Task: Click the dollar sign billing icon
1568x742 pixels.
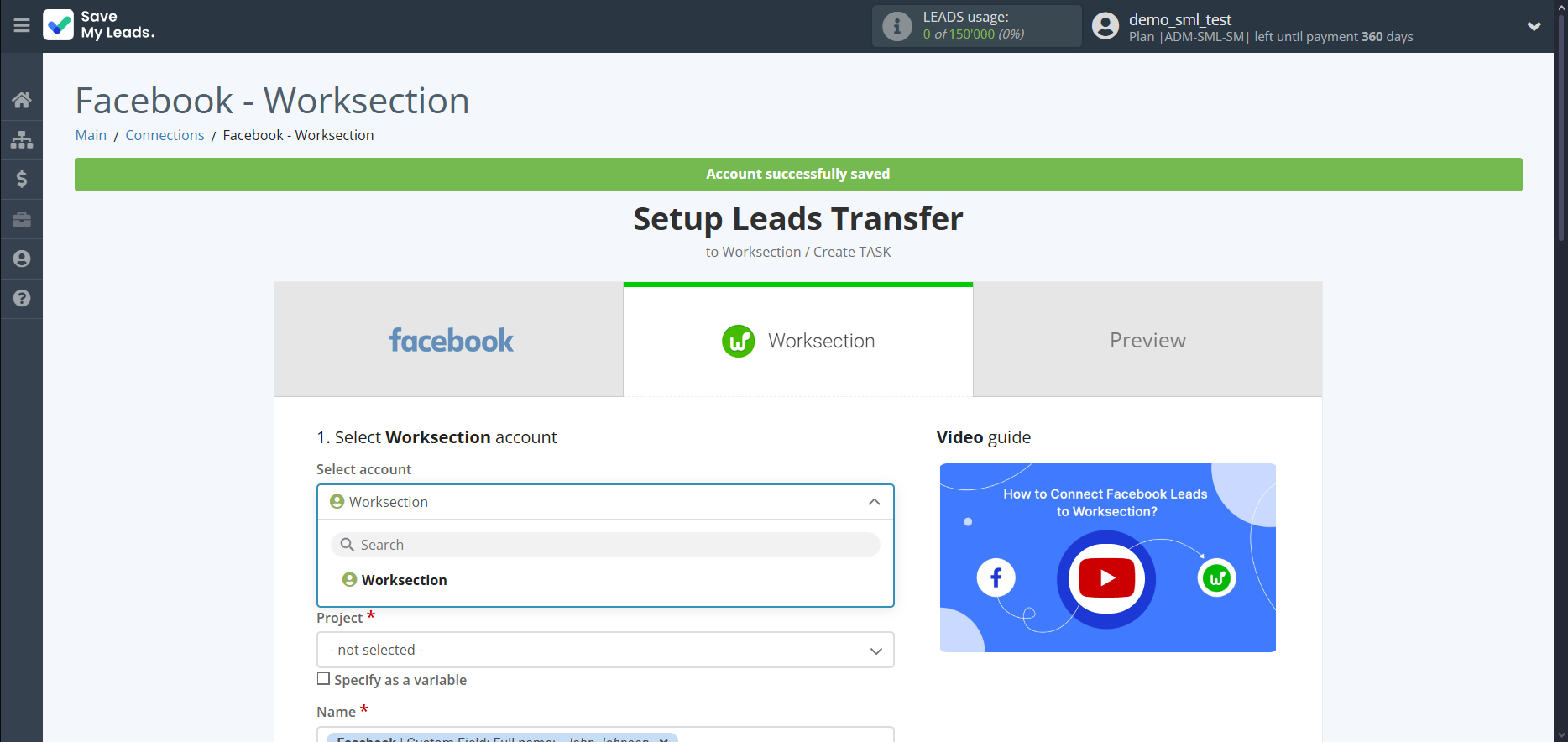Action: pos(22,179)
